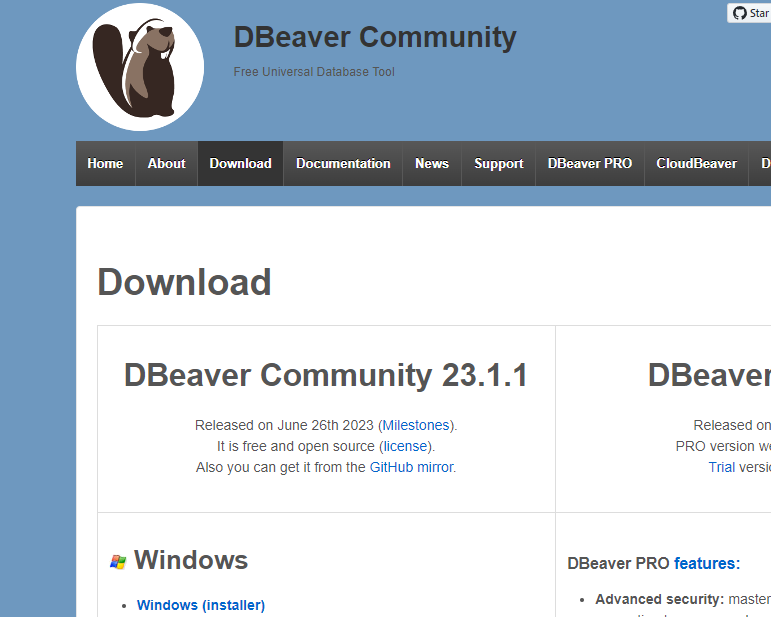
Task: Open the Support menu item
Action: [x=499, y=163]
